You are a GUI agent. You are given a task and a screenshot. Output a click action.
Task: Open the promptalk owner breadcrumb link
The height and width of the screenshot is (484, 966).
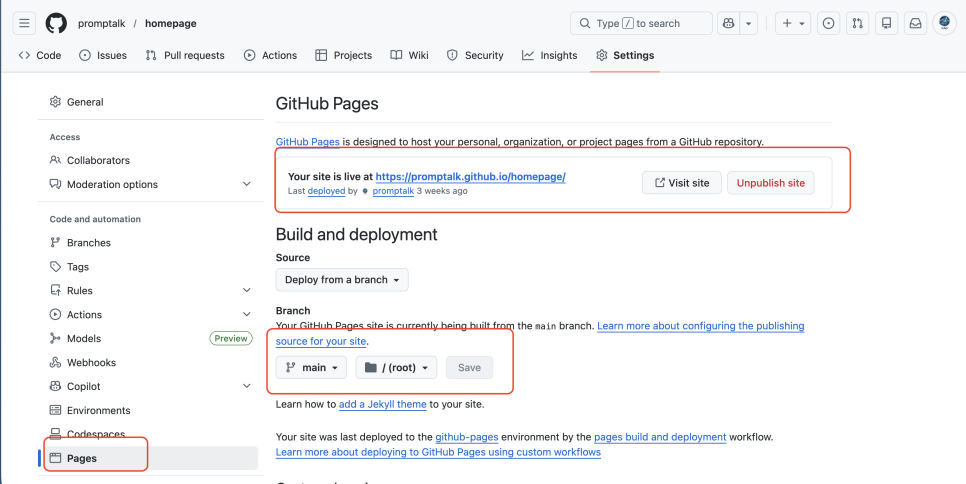(102, 23)
